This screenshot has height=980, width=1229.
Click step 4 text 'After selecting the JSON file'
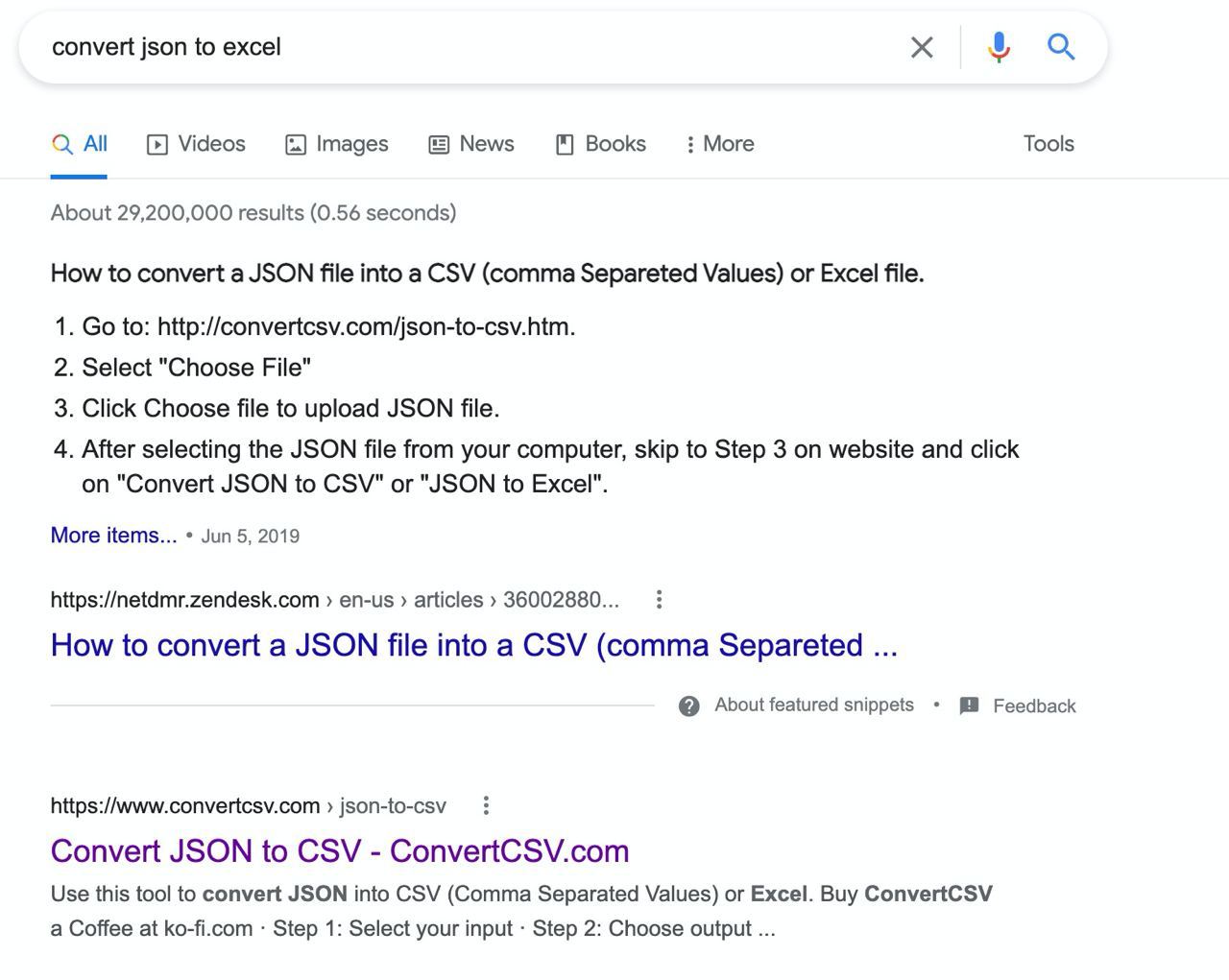[x=550, y=466]
